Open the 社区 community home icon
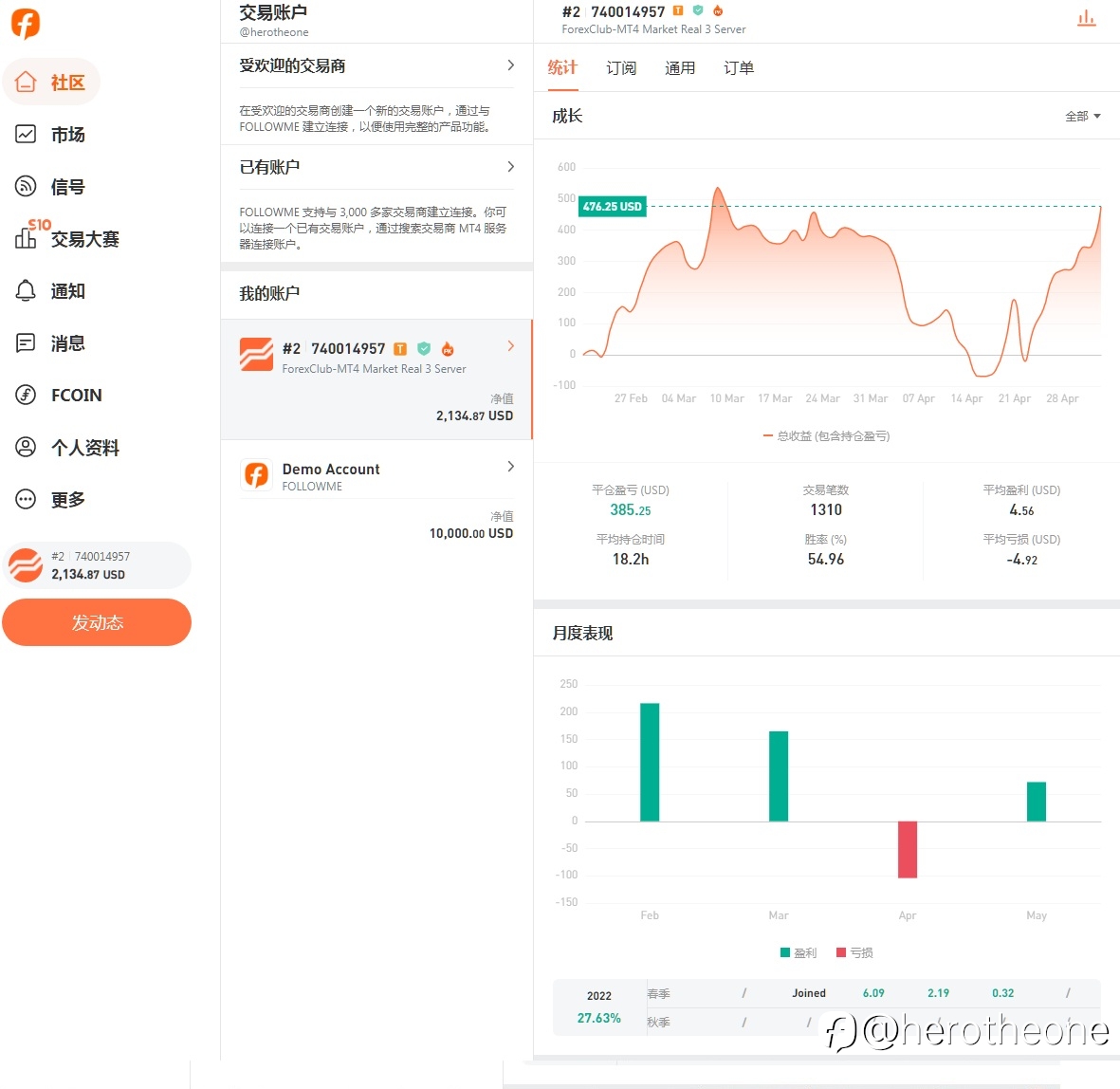The height and width of the screenshot is (1089, 1120). tap(26, 83)
